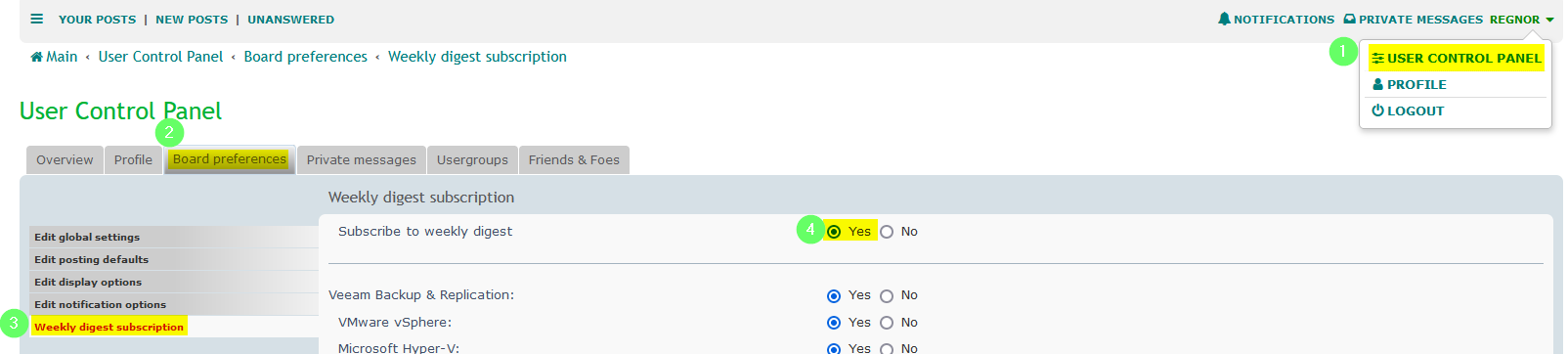Click the Unanswered posts link
The height and width of the screenshot is (354, 1568).
point(290,20)
